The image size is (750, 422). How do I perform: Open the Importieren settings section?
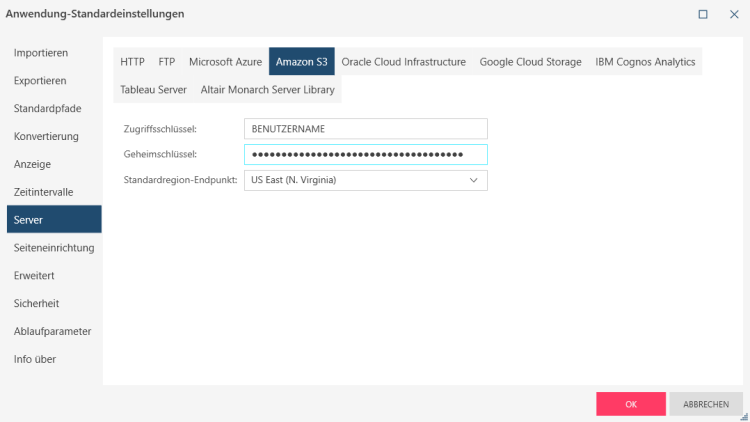click(x=41, y=53)
